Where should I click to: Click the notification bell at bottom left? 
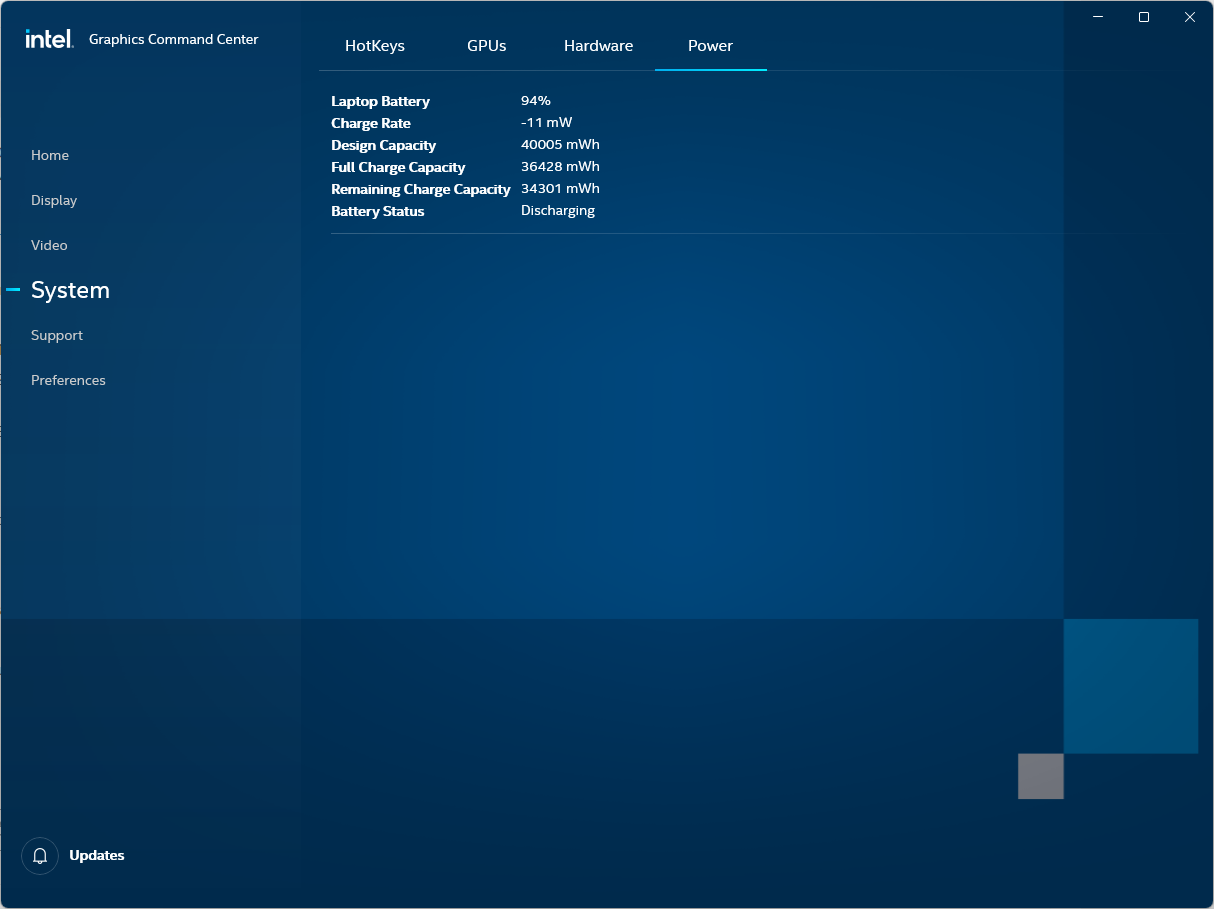39,856
